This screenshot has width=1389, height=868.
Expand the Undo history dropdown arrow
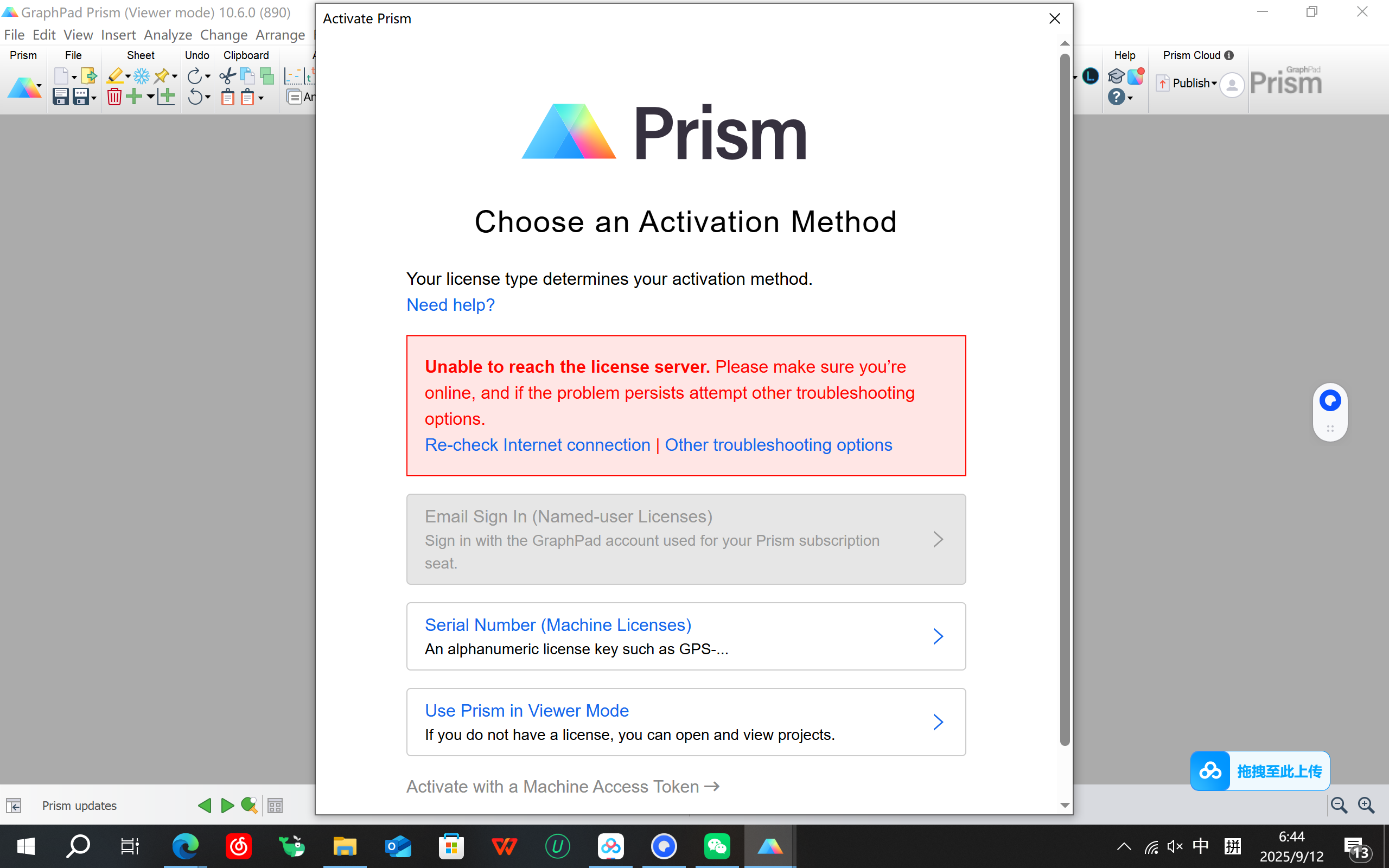208,97
